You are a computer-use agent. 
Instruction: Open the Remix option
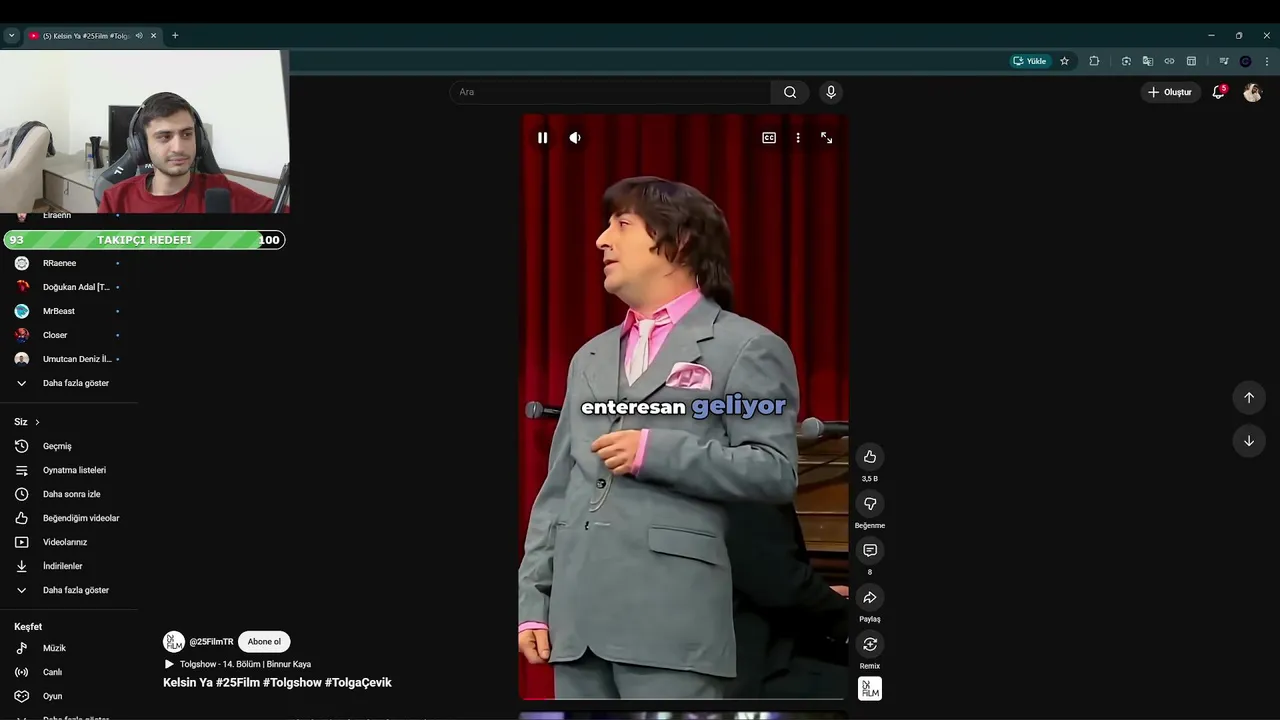click(x=870, y=645)
